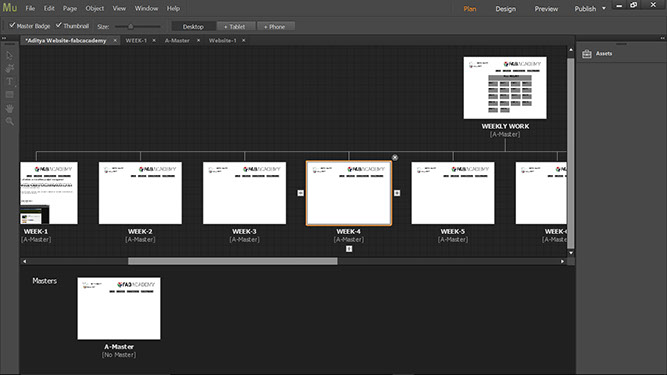667x375 pixels.
Task: Add sibling page right of WEEK-4
Action: click(x=397, y=193)
